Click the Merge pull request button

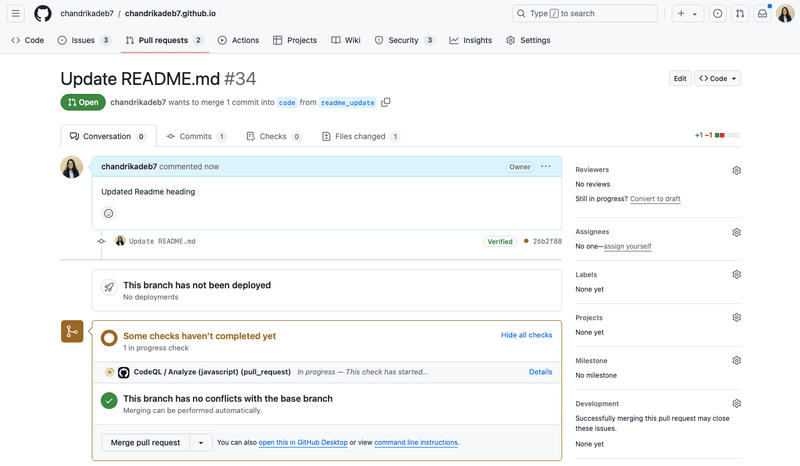coord(145,443)
